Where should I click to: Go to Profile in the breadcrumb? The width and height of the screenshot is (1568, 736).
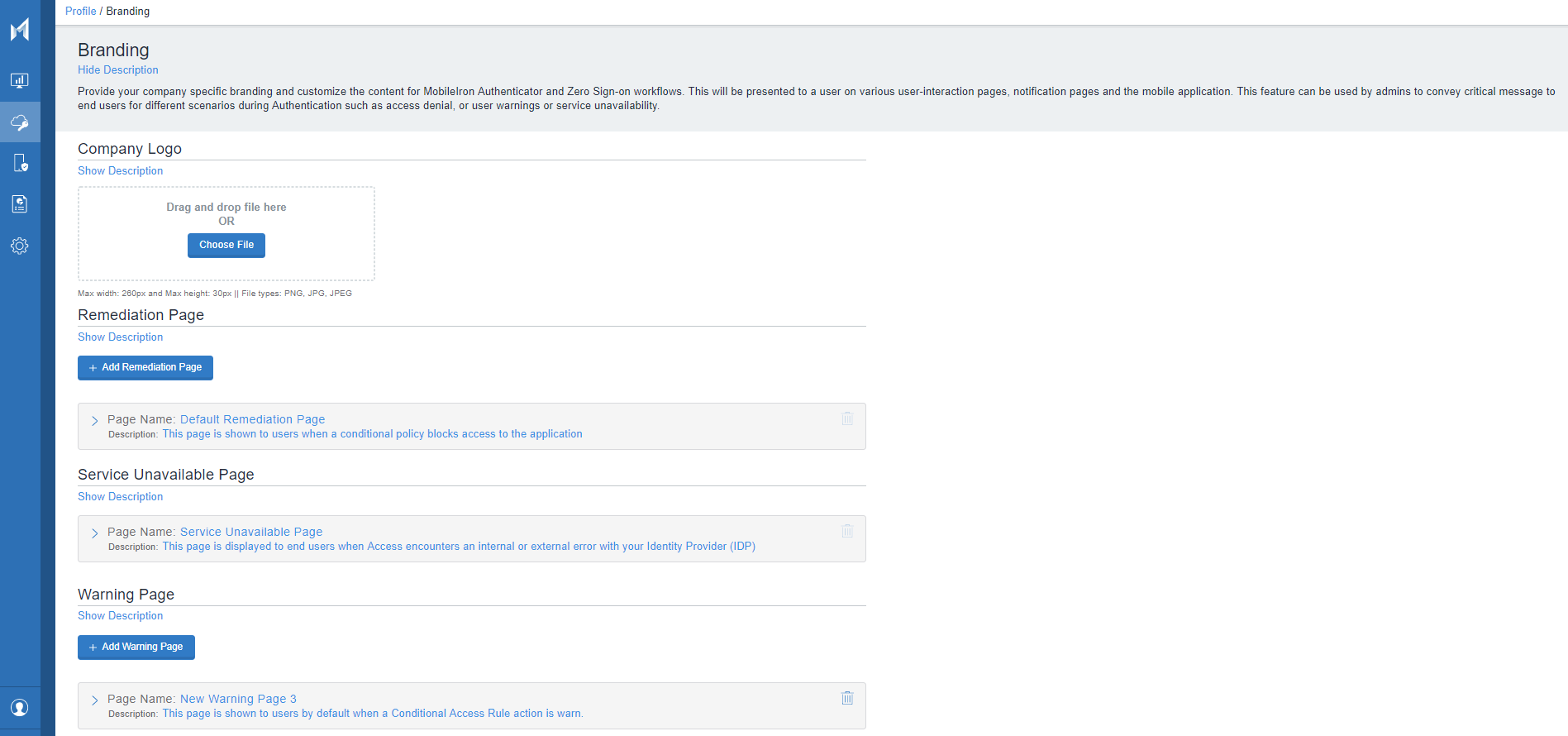[80, 12]
